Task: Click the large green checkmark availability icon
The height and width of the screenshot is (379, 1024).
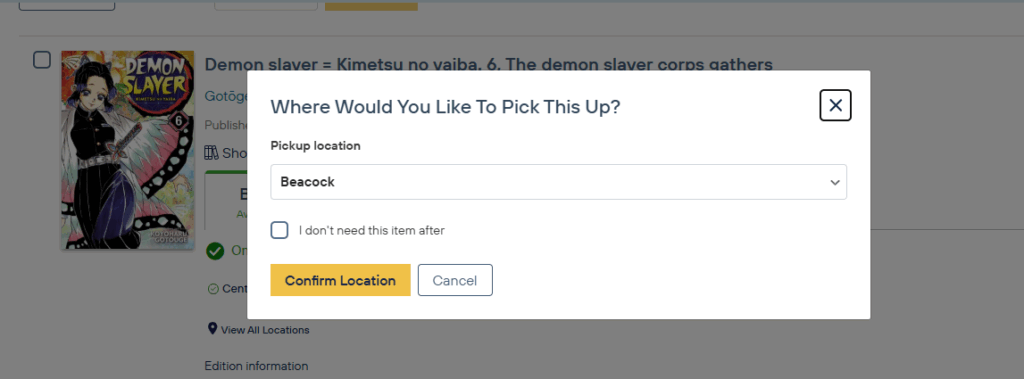Action: tap(215, 251)
